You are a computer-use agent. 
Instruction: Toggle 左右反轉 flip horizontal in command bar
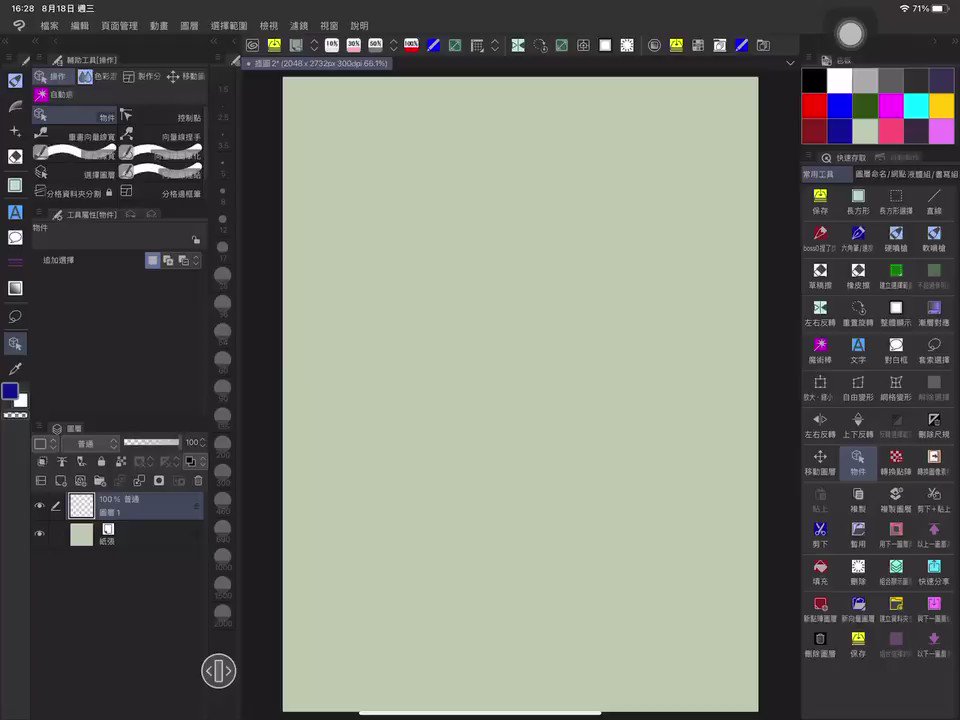pos(518,45)
